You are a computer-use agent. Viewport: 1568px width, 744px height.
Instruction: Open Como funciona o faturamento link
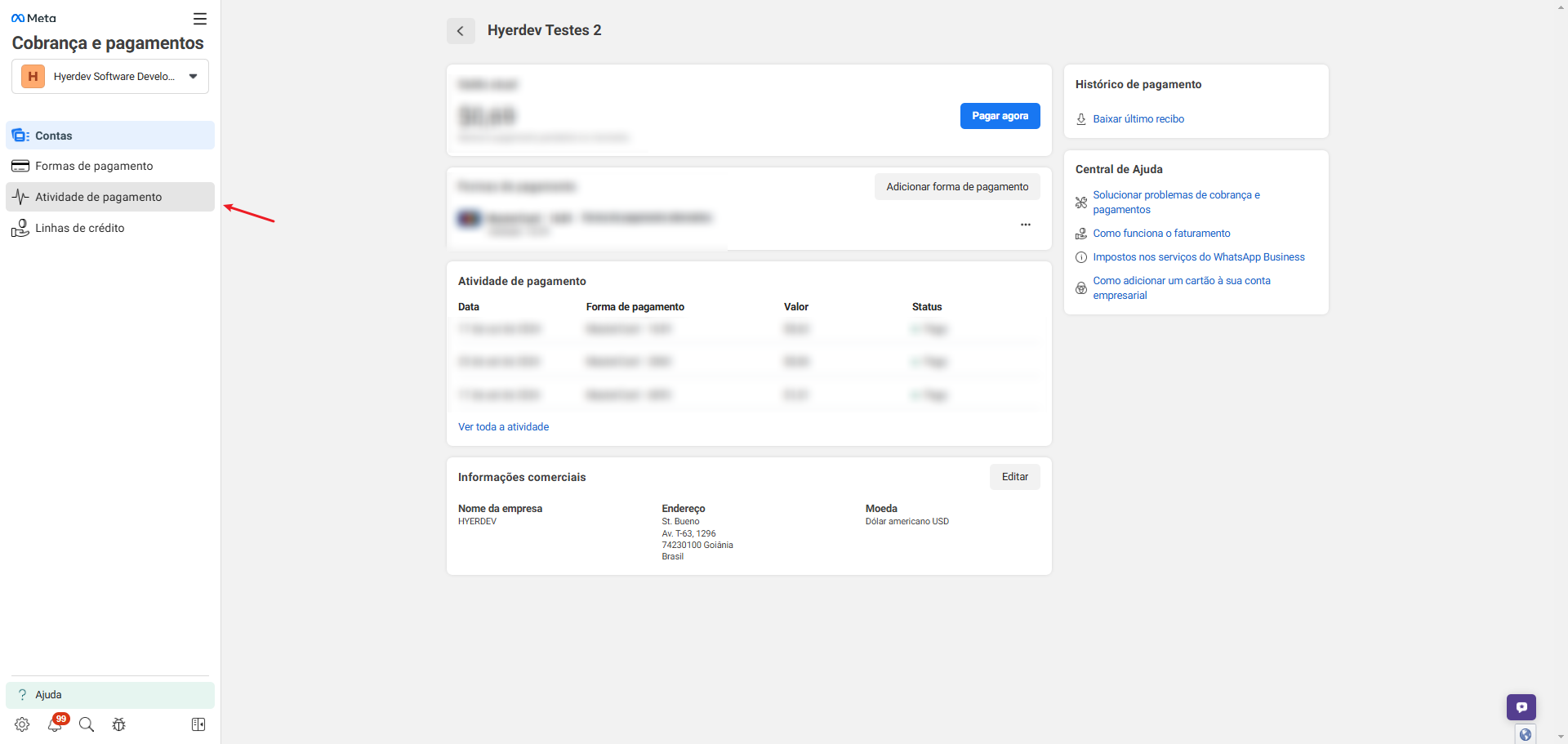(1161, 234)
